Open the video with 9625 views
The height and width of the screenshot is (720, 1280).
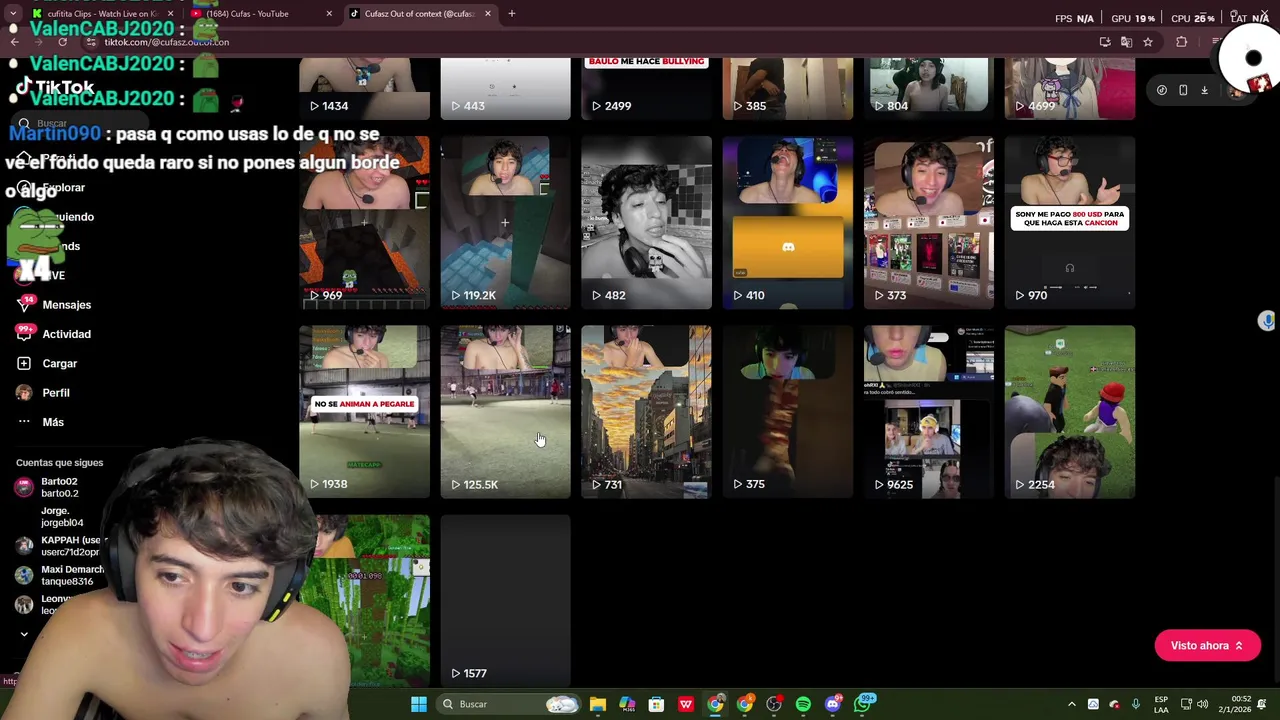point(929,411)
